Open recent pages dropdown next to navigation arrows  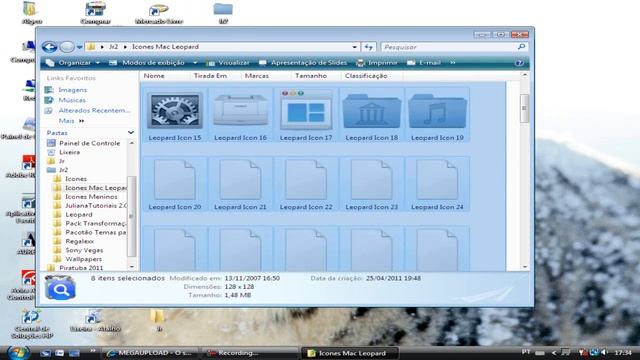pyautogui.click(x=80, y=47)
